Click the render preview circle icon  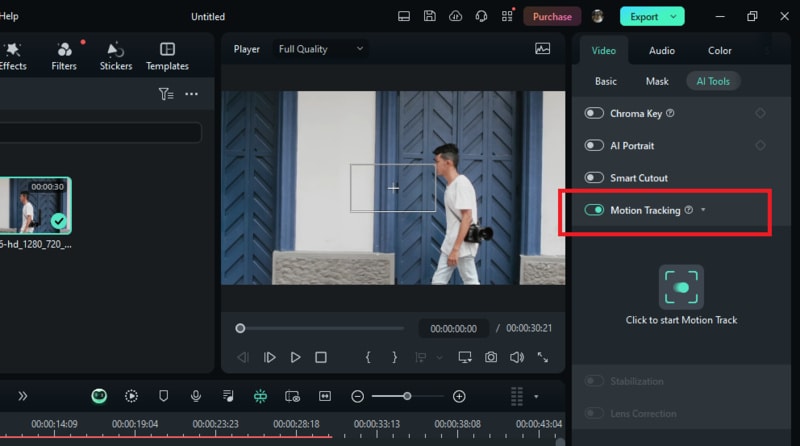pos(131,396)
